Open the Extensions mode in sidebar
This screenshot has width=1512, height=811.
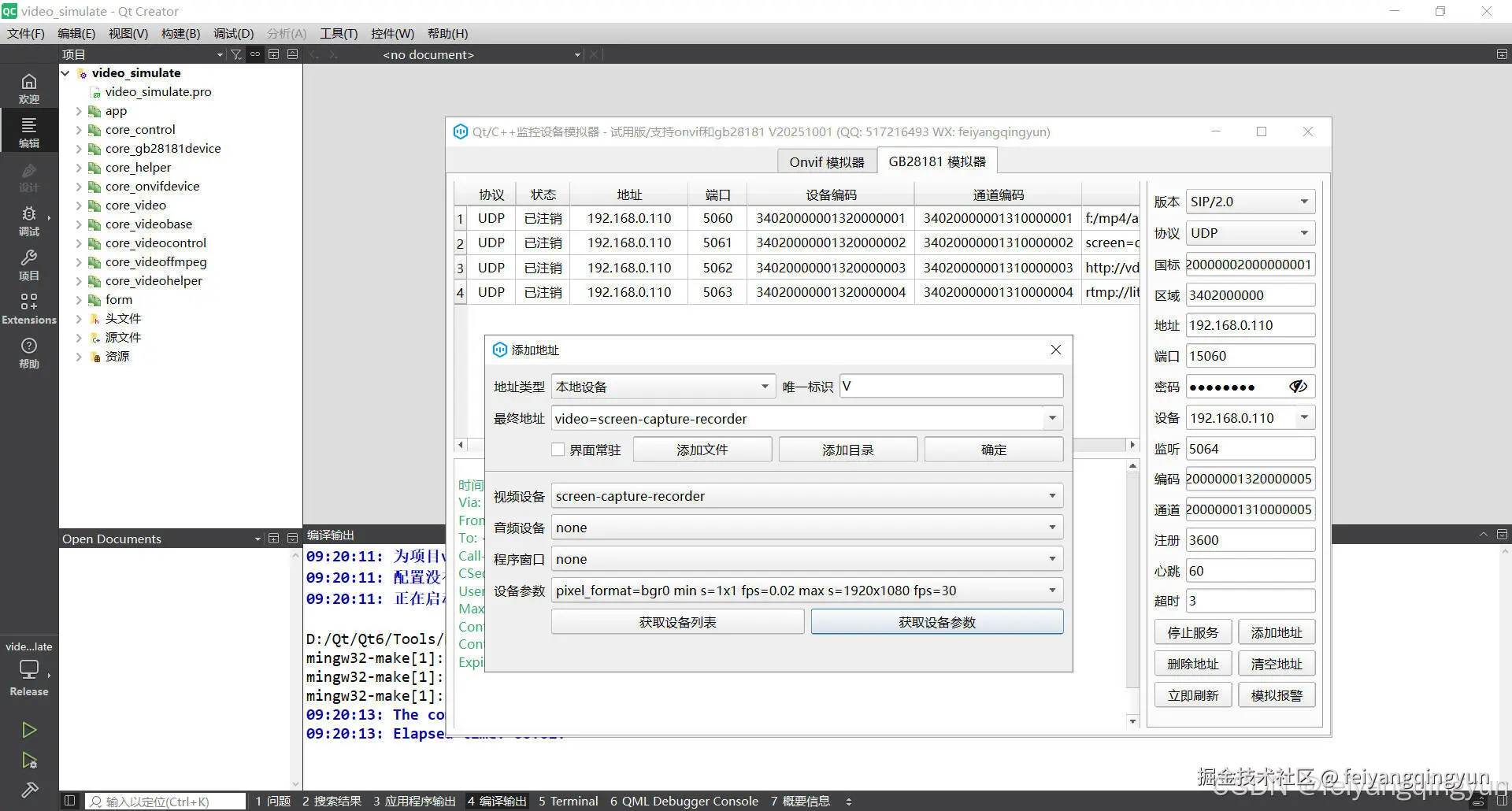coord(28,308)
